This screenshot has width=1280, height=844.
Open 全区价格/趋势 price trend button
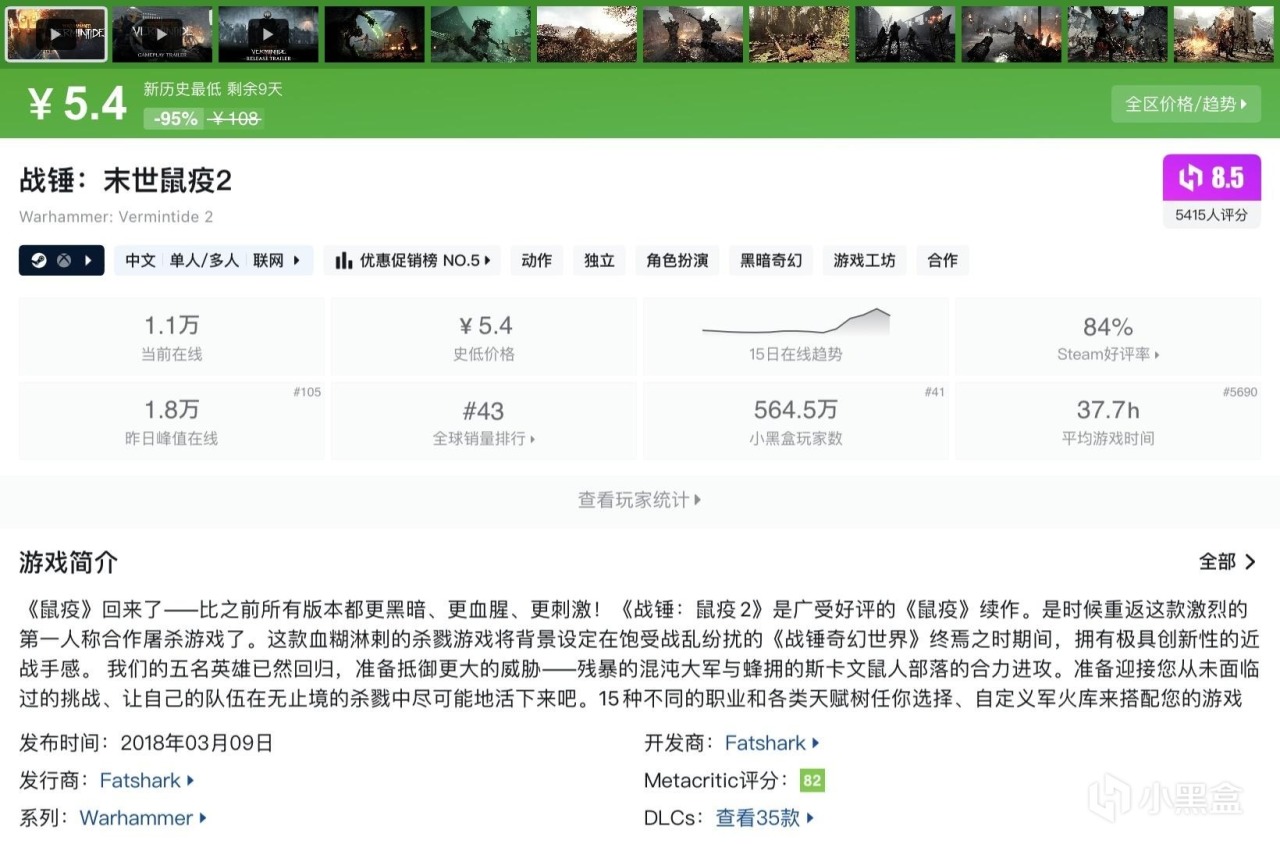point(1186,104)
